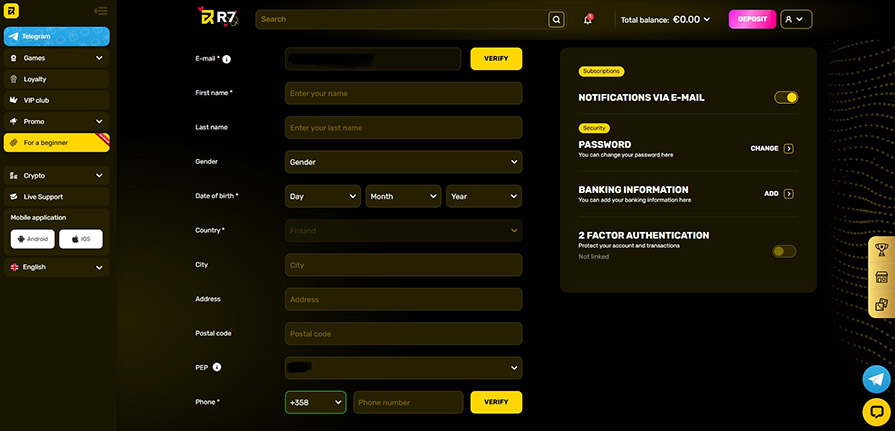Click the First name input field

[x=403, y=93]
